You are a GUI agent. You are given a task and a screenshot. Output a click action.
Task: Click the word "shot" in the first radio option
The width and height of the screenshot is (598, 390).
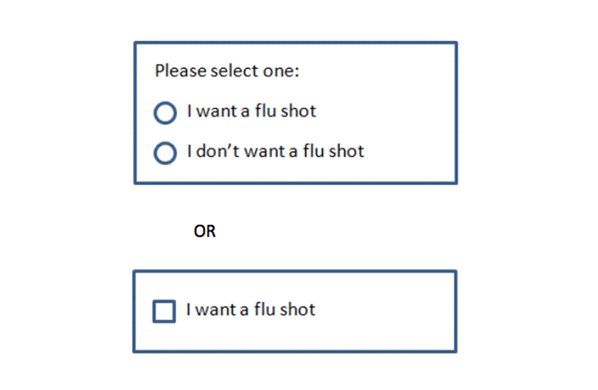[x=299, y=111]
